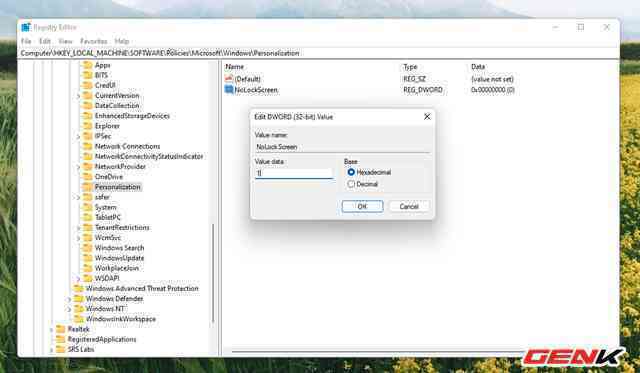The height and width of the screenshot is (373, 640).
Task: Click the NetworkProvider folder icon
Action: (87, 167)
